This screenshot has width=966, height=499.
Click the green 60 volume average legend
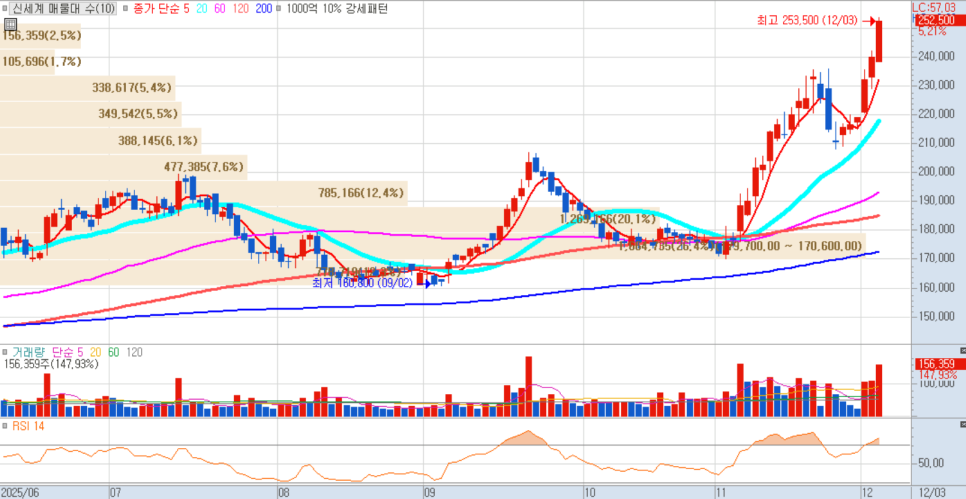pos(114,352)
